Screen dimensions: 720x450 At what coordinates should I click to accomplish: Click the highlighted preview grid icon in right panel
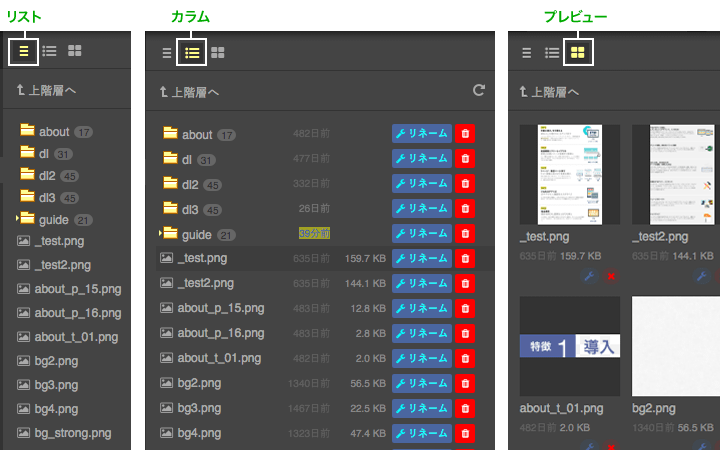pyautogui.click(x=578, y=52)
